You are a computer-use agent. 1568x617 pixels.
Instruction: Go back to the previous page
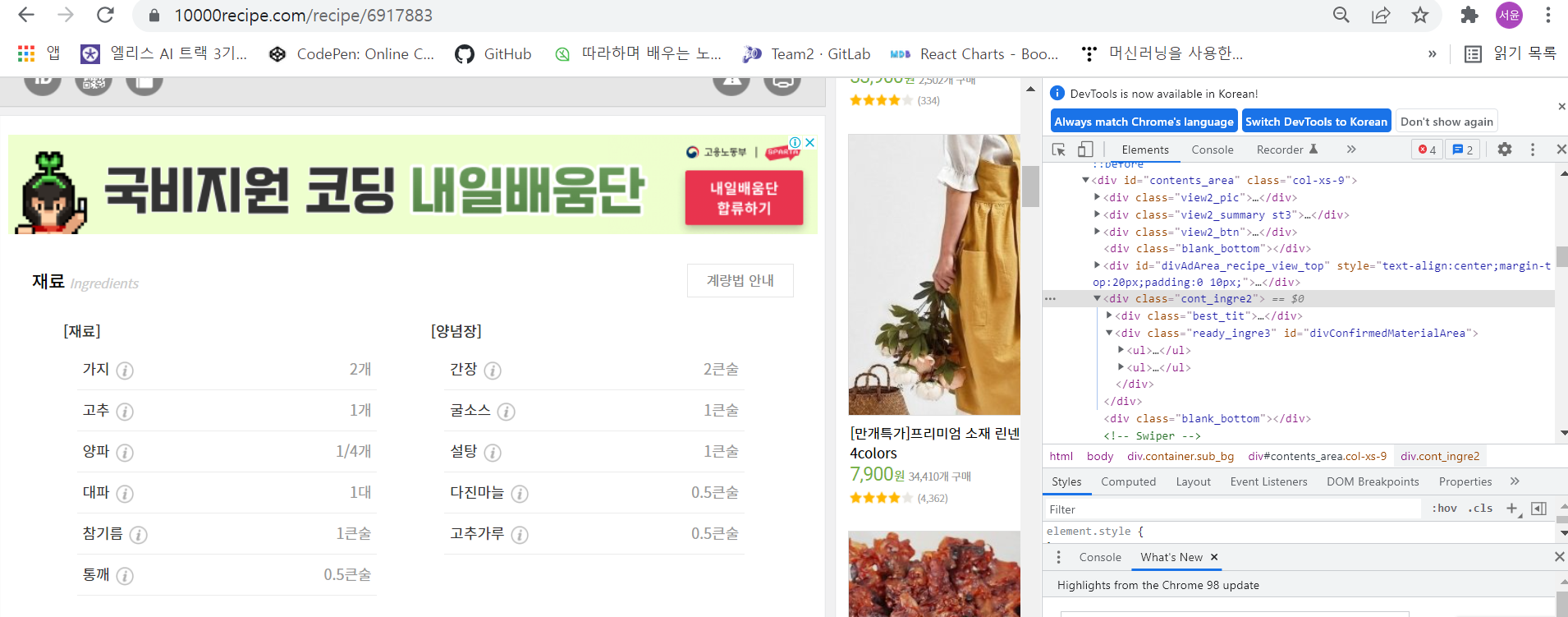click(26, 15)
